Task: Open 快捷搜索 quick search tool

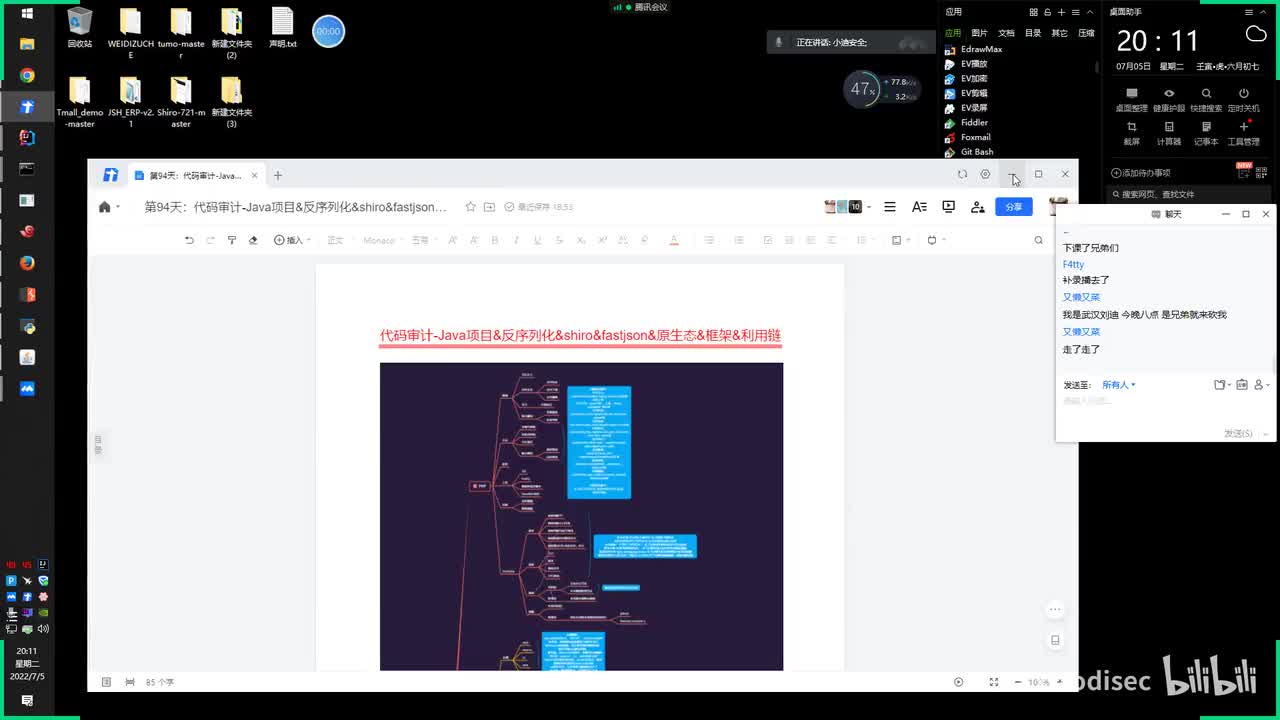Action: (x=1206, y=99)
